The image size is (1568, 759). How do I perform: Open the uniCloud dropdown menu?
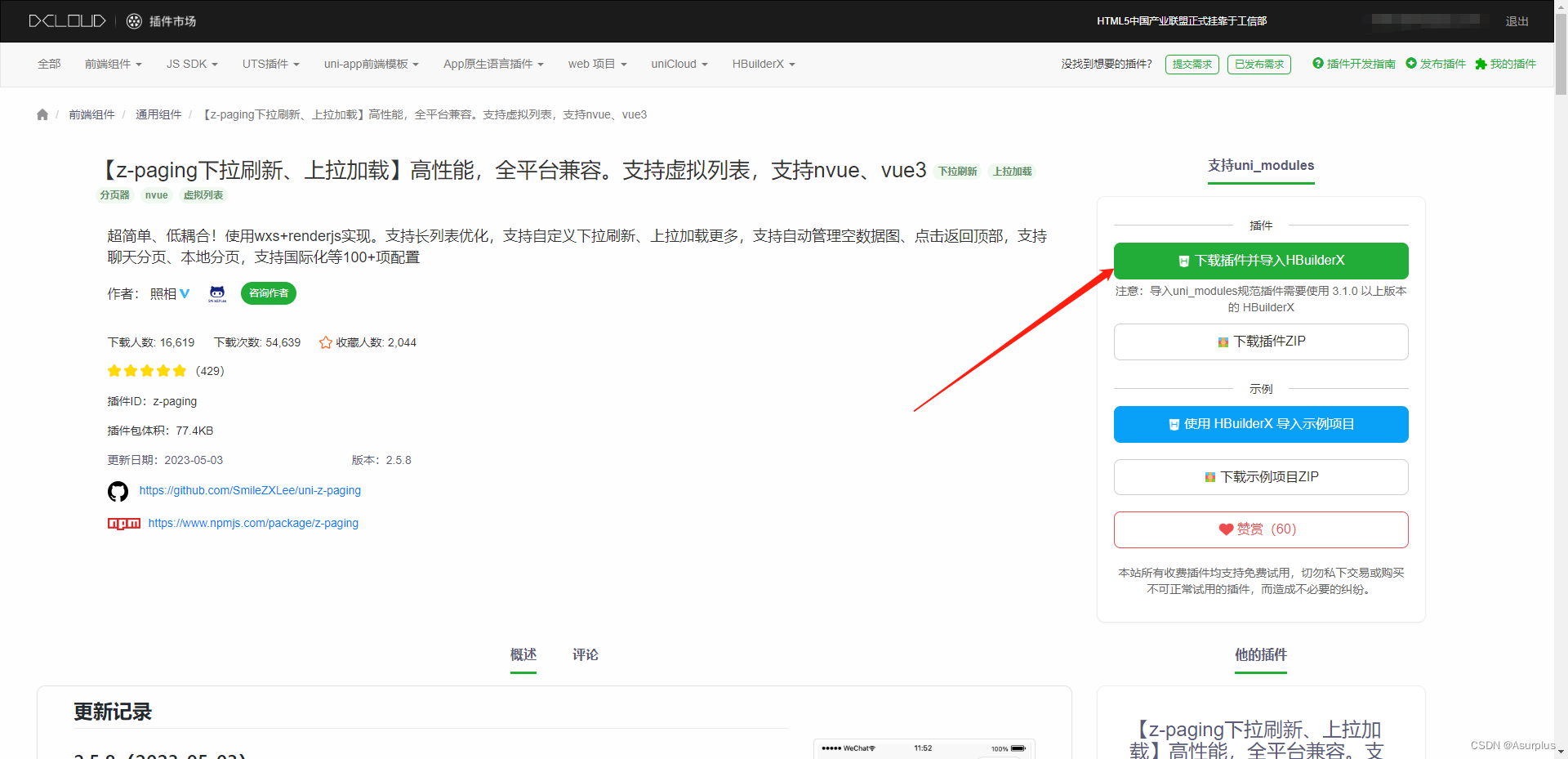679,64
